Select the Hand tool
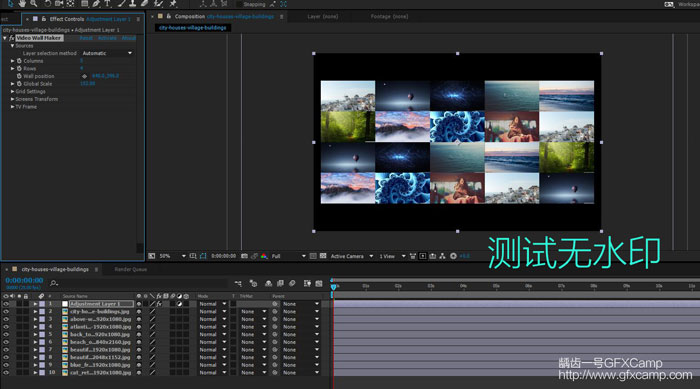This screenshot has height=389, width=700. tap(22, 4)
